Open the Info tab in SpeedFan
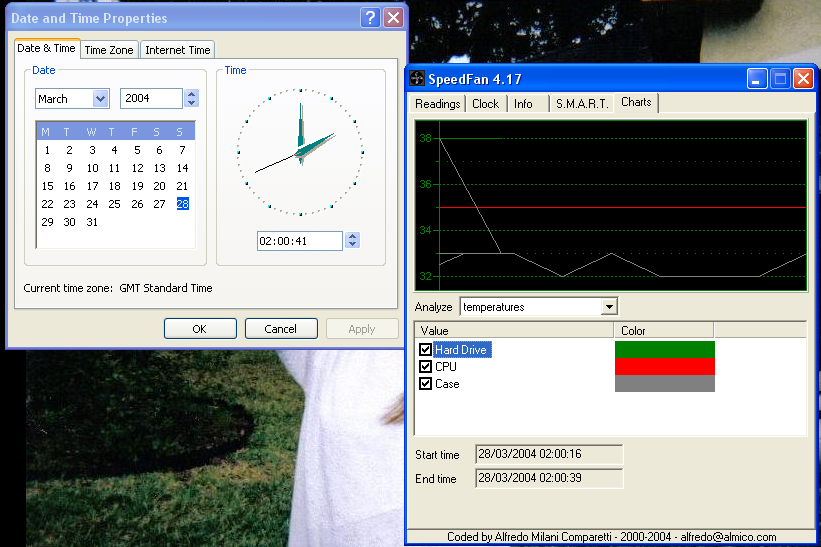 pos(523,104)
